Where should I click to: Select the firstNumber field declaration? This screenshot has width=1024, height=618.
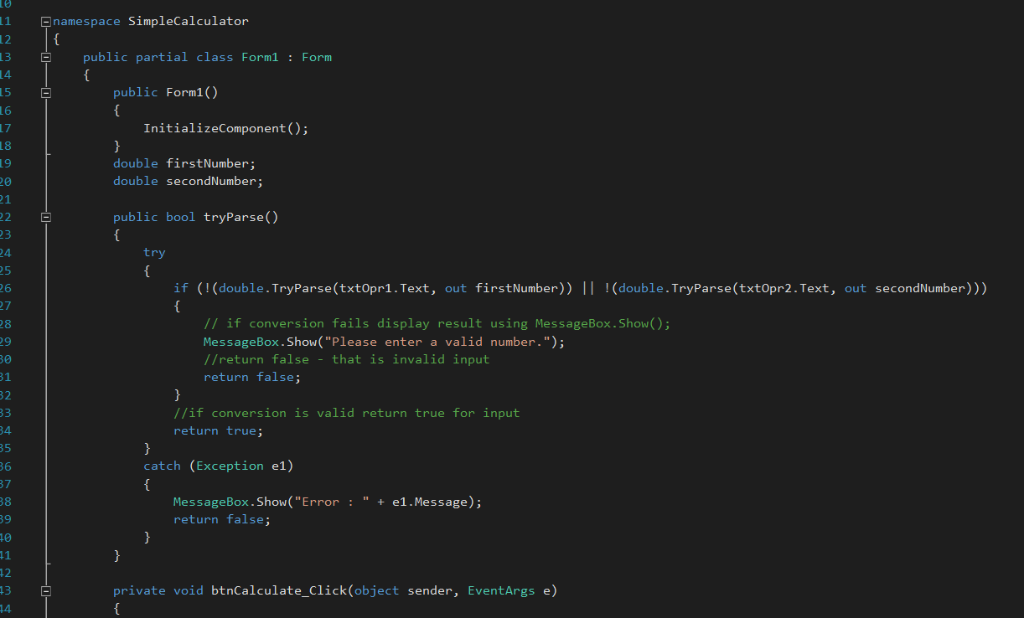coord(185,162)
